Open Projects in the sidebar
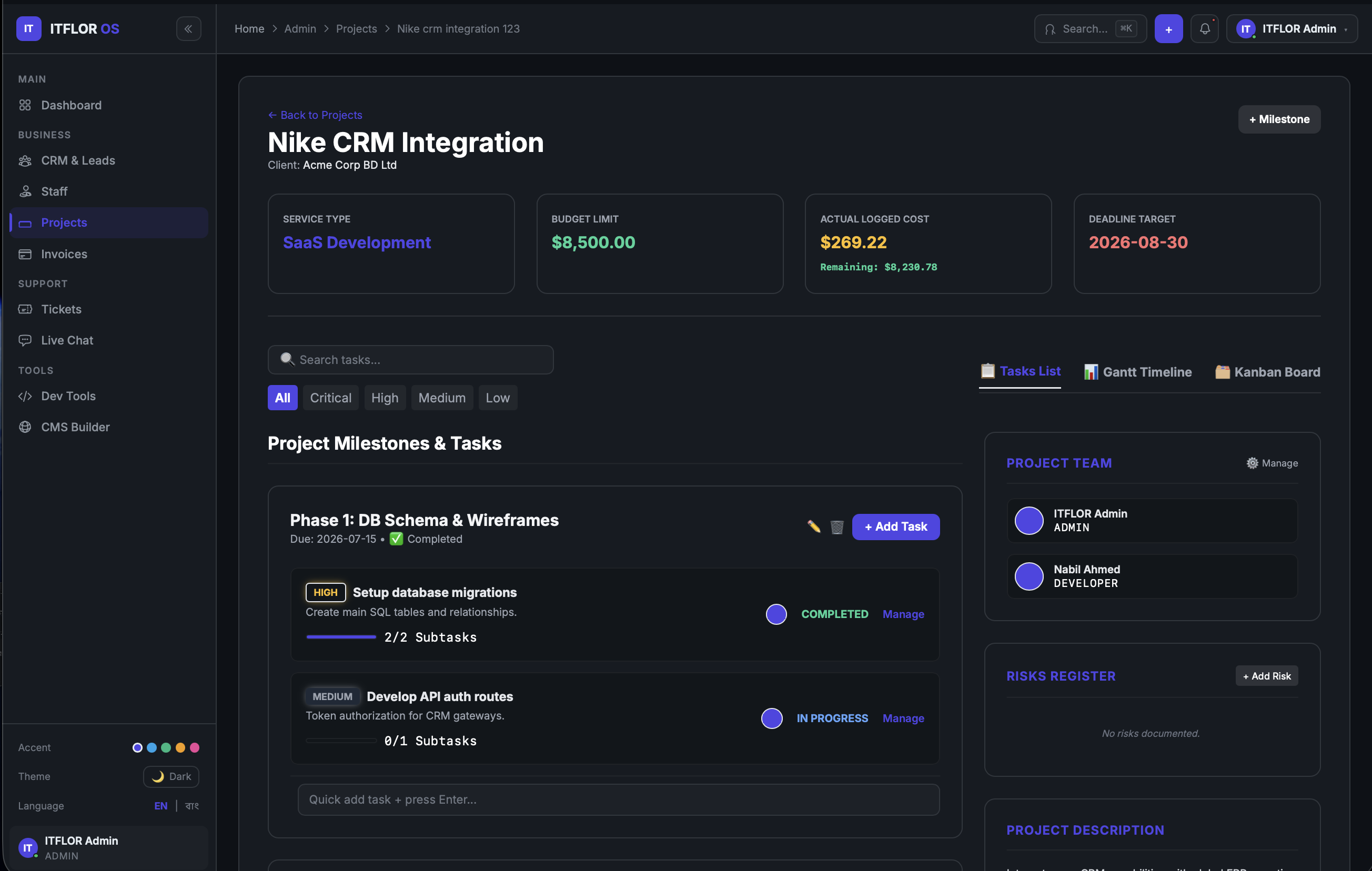 109,222
